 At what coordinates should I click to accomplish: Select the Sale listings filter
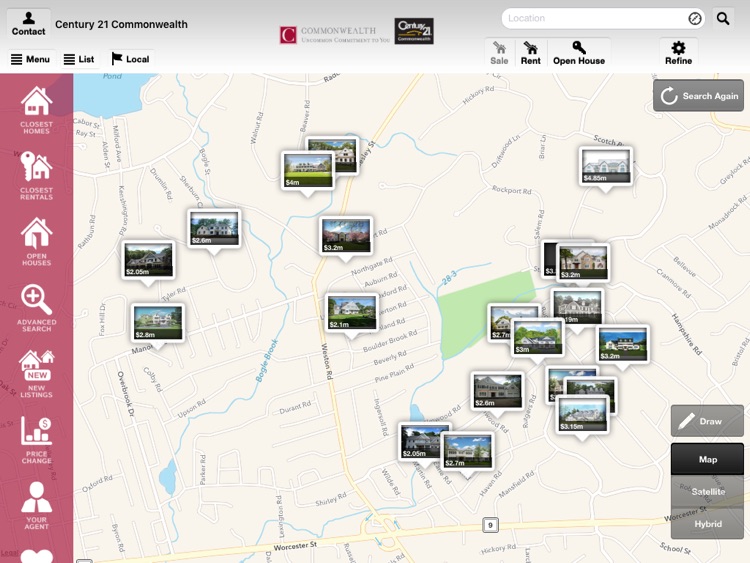(x=499, y=53)
